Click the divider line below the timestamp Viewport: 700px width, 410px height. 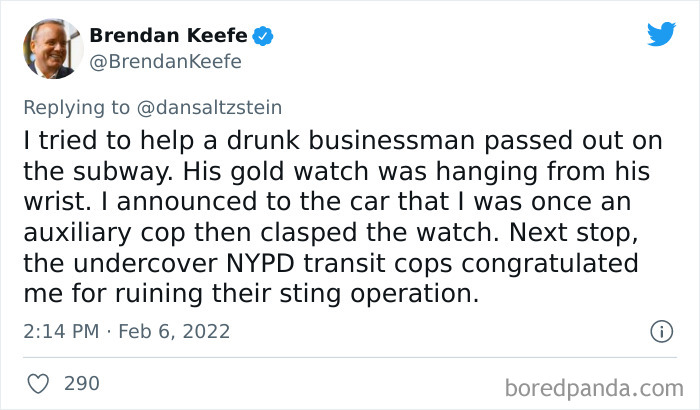coord(350,357)
